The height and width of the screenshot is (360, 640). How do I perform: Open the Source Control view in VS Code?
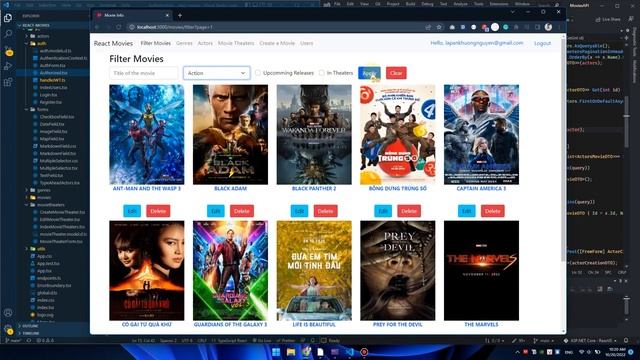[x=9, y=52]
